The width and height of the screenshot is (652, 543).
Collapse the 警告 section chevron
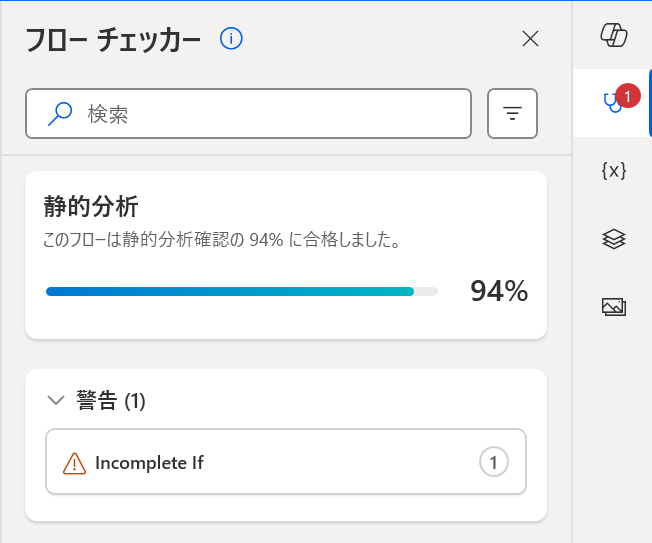pos(56,401)
